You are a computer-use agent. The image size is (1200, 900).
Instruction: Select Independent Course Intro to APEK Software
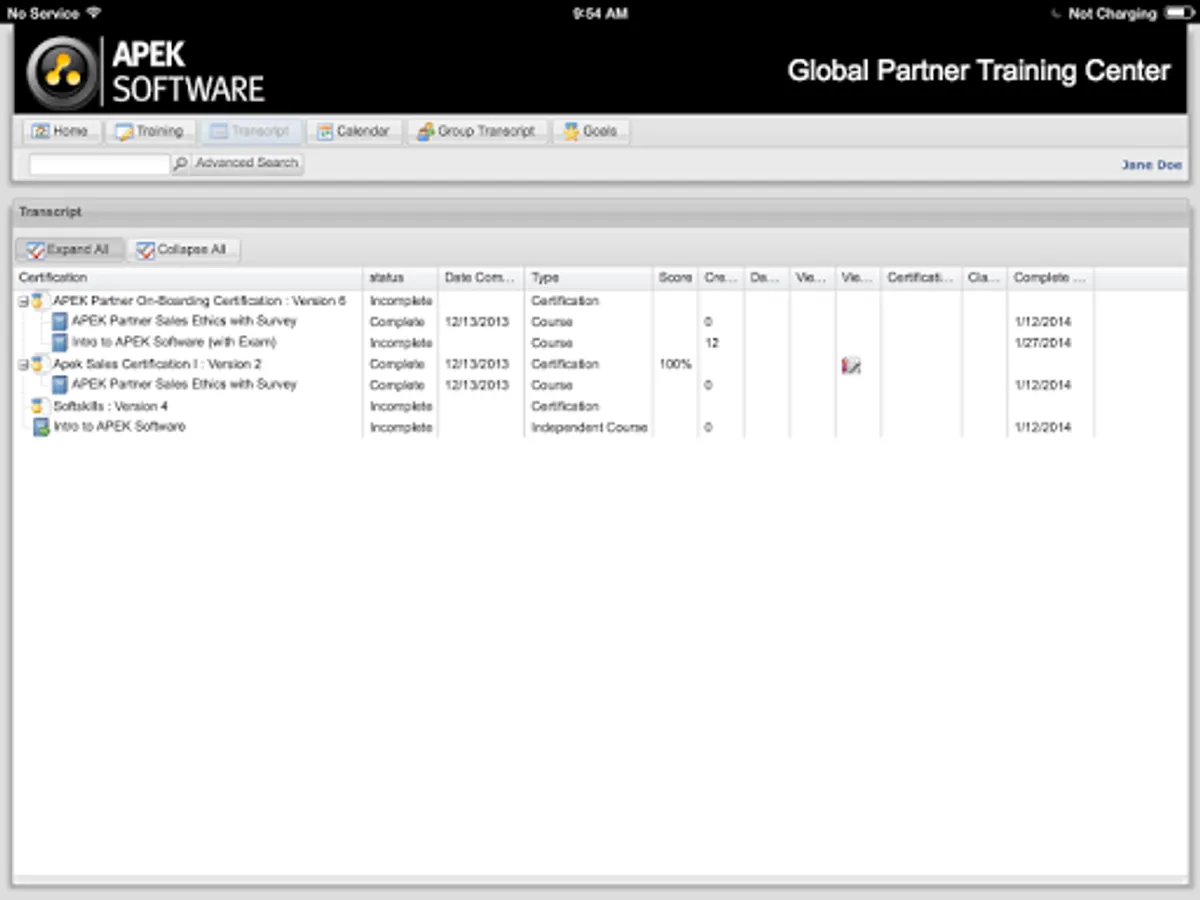click(119, 427)
